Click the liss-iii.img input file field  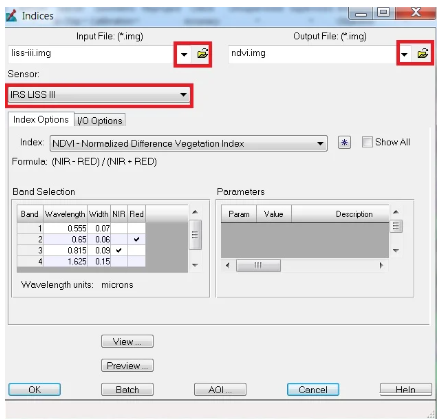pyautogui.click(x=90, y=54)
